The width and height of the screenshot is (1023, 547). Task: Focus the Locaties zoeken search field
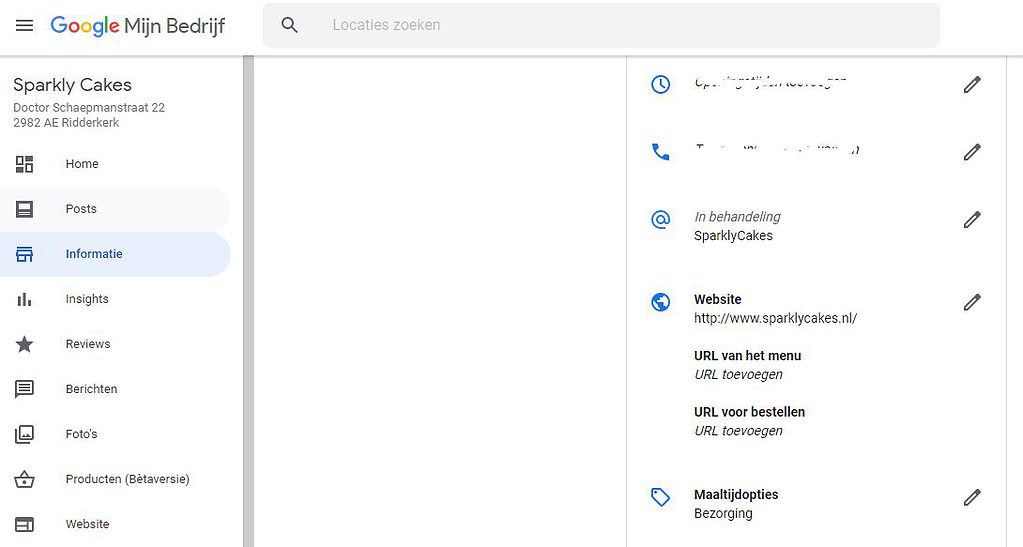(601, 25)
